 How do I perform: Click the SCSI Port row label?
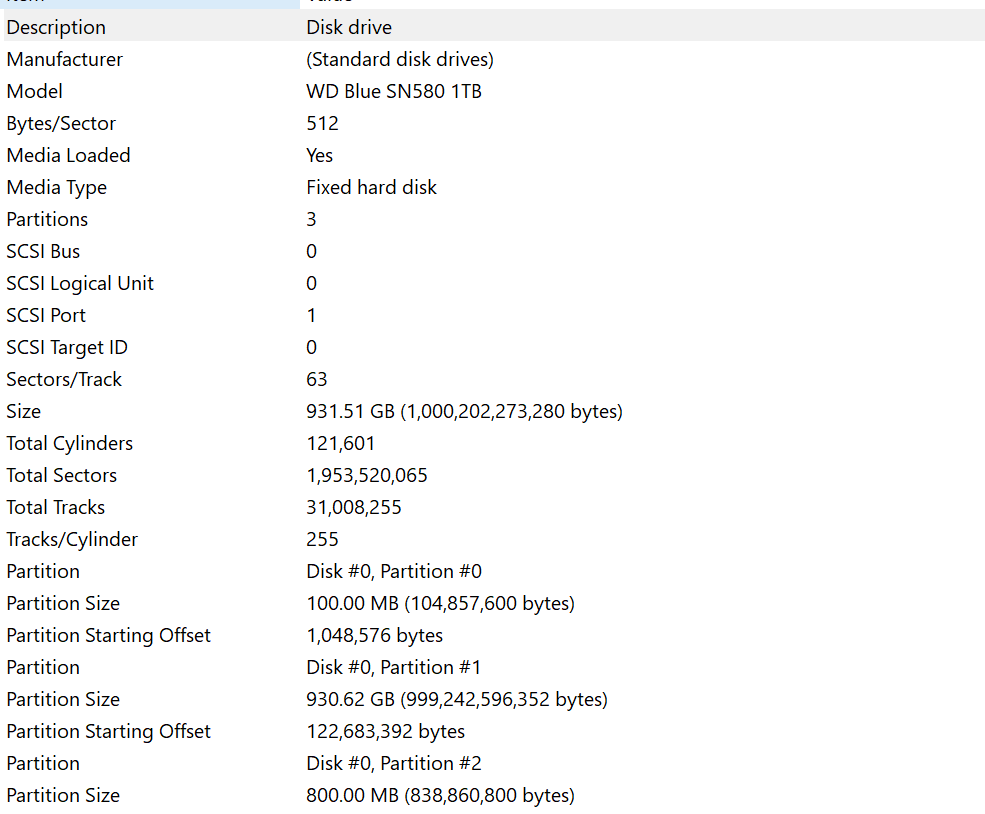(x=46, y=315)
